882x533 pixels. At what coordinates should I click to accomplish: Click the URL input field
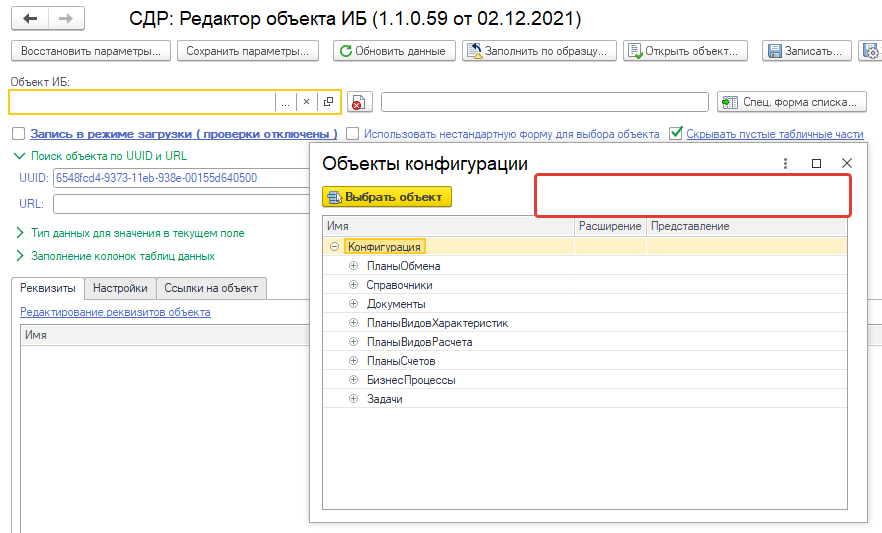click(x=182, y=204)
